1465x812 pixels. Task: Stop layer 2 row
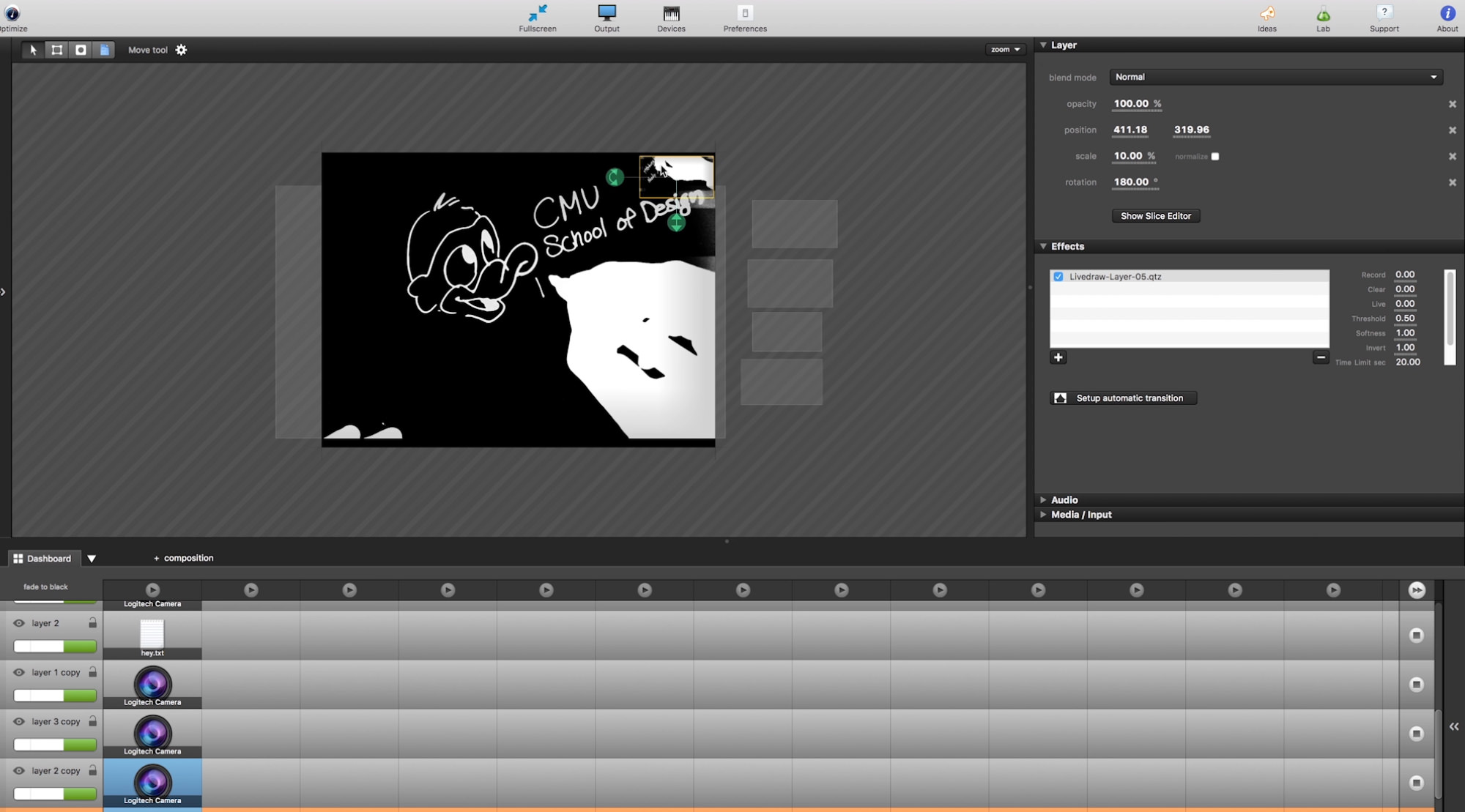[x=1417, y=636]
